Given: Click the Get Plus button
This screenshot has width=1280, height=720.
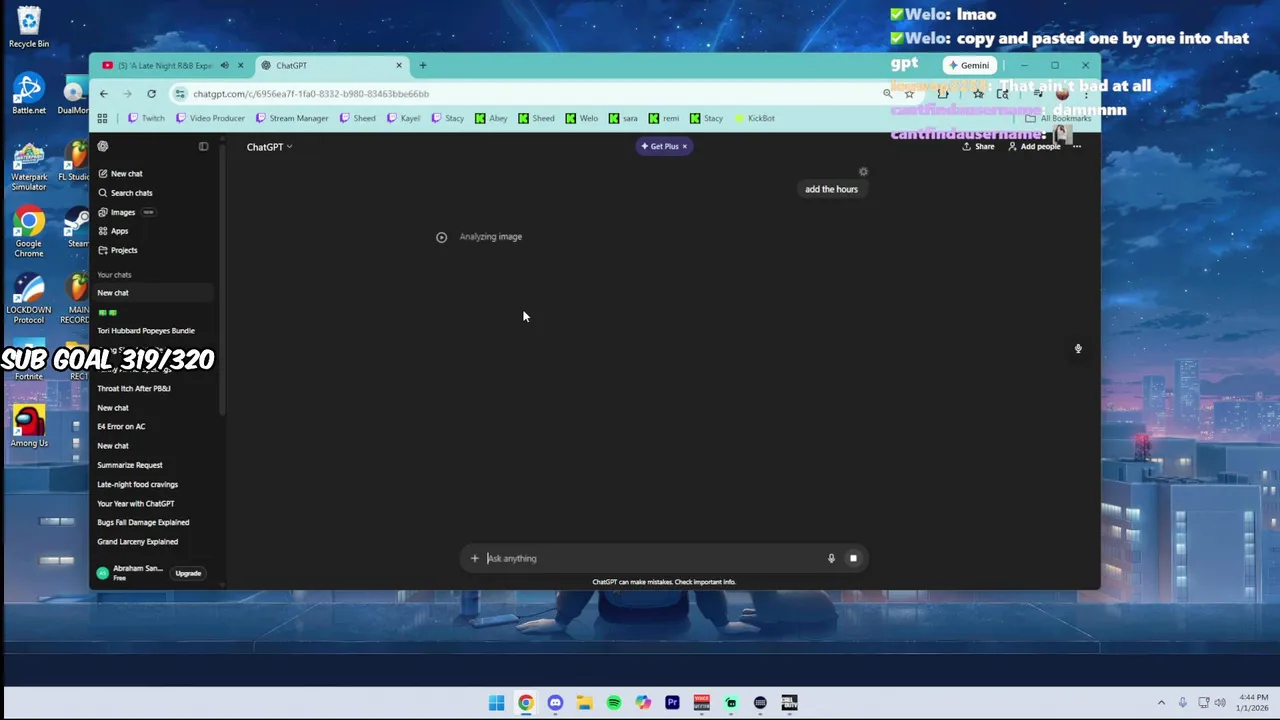Looking at the screenshot, I should tap(659, 146).
